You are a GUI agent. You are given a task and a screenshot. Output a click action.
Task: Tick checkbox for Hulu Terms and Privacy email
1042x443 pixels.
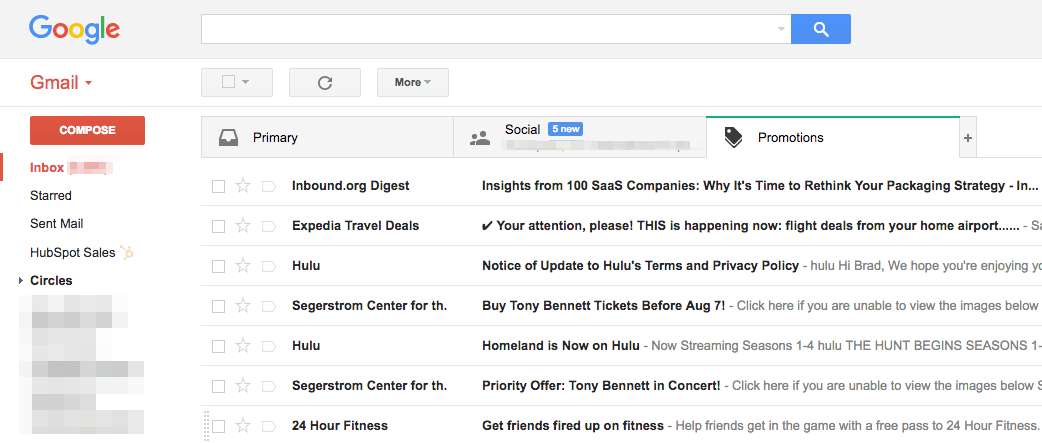pos(218,266)
